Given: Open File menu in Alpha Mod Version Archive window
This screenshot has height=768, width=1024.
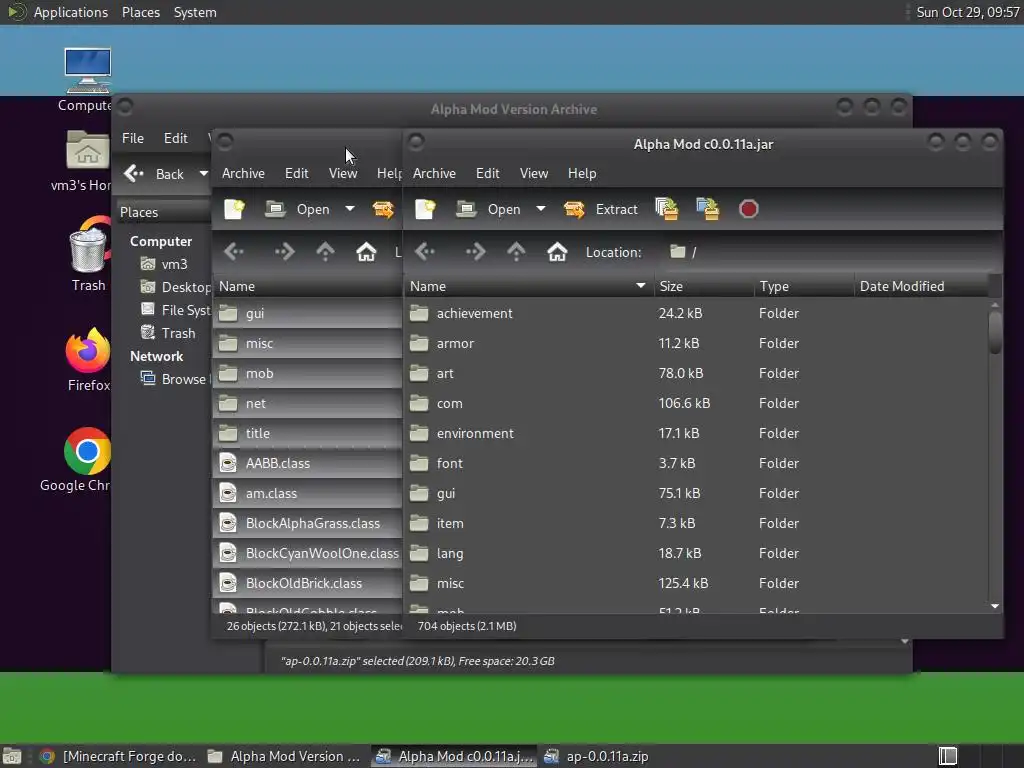Looking at the screenshot, I should pos(133,138).
